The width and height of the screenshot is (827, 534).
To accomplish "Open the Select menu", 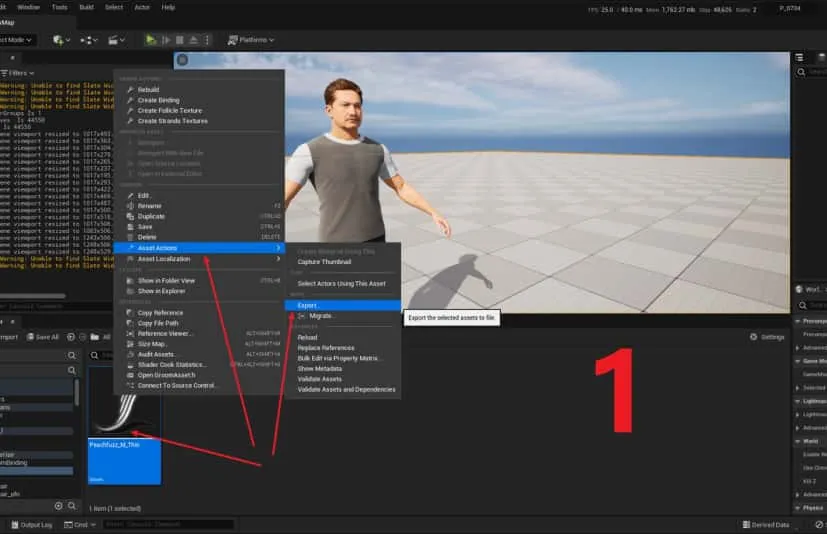I will 114,7.
